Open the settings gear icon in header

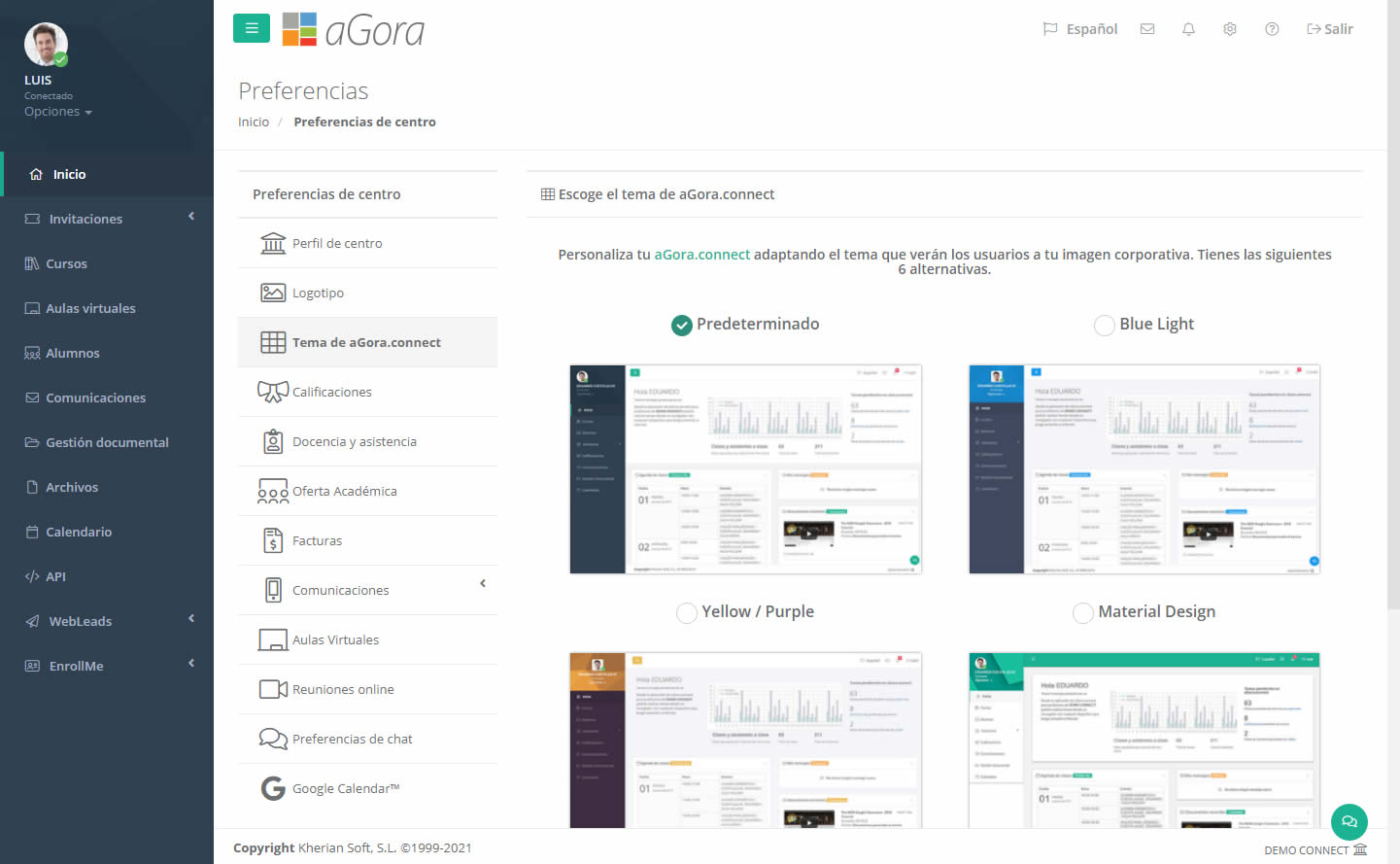click(x=1230, y=29)
